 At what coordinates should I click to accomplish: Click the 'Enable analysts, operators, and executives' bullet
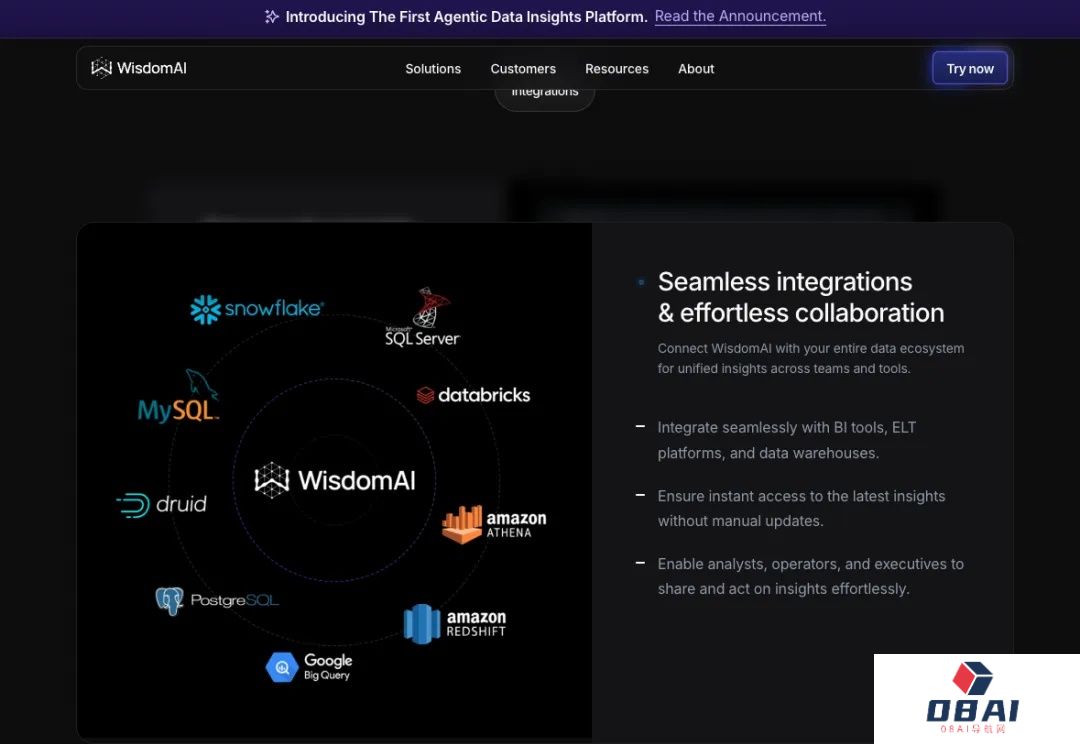pyautogui.click(x=811, y=576)
